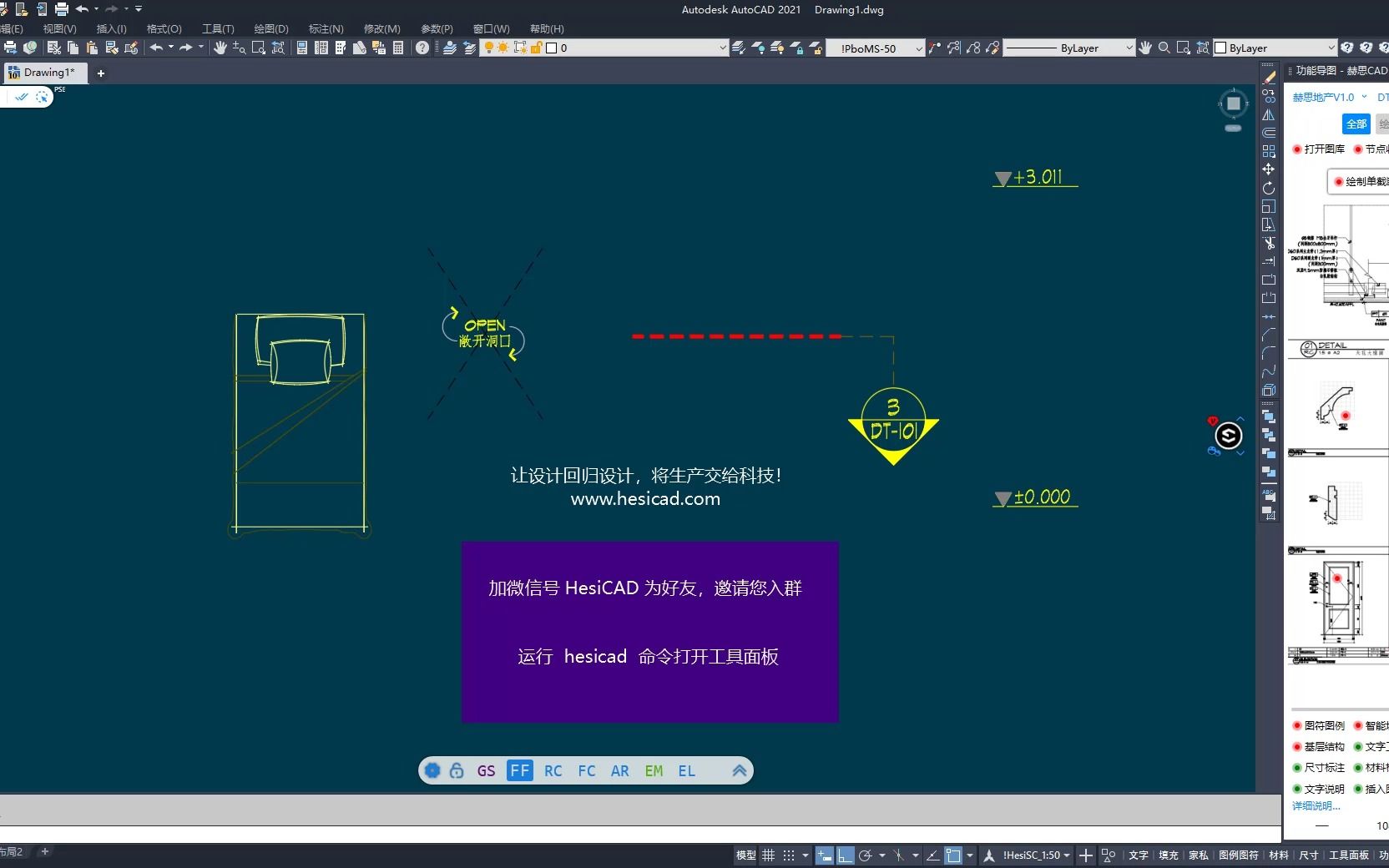The image size is (1389, 868).
Task: Open the 绘图(D) menu
Action: pyautogui.click(x=271, y=28)
